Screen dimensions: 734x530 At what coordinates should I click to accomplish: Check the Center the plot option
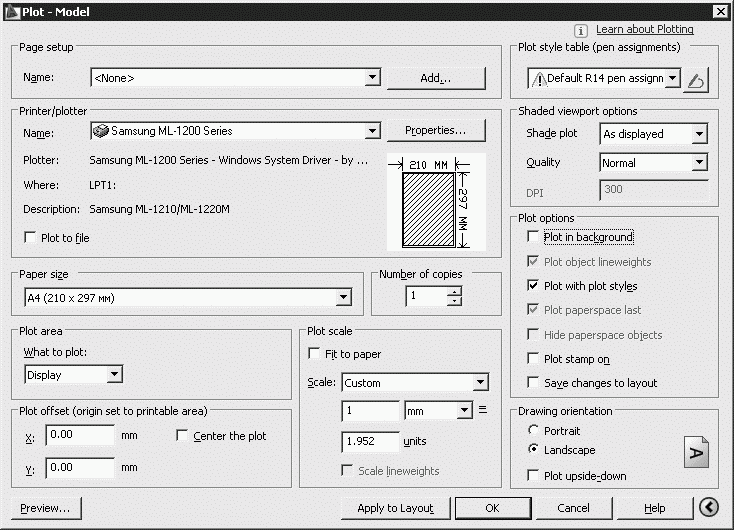tap(182, 436)
